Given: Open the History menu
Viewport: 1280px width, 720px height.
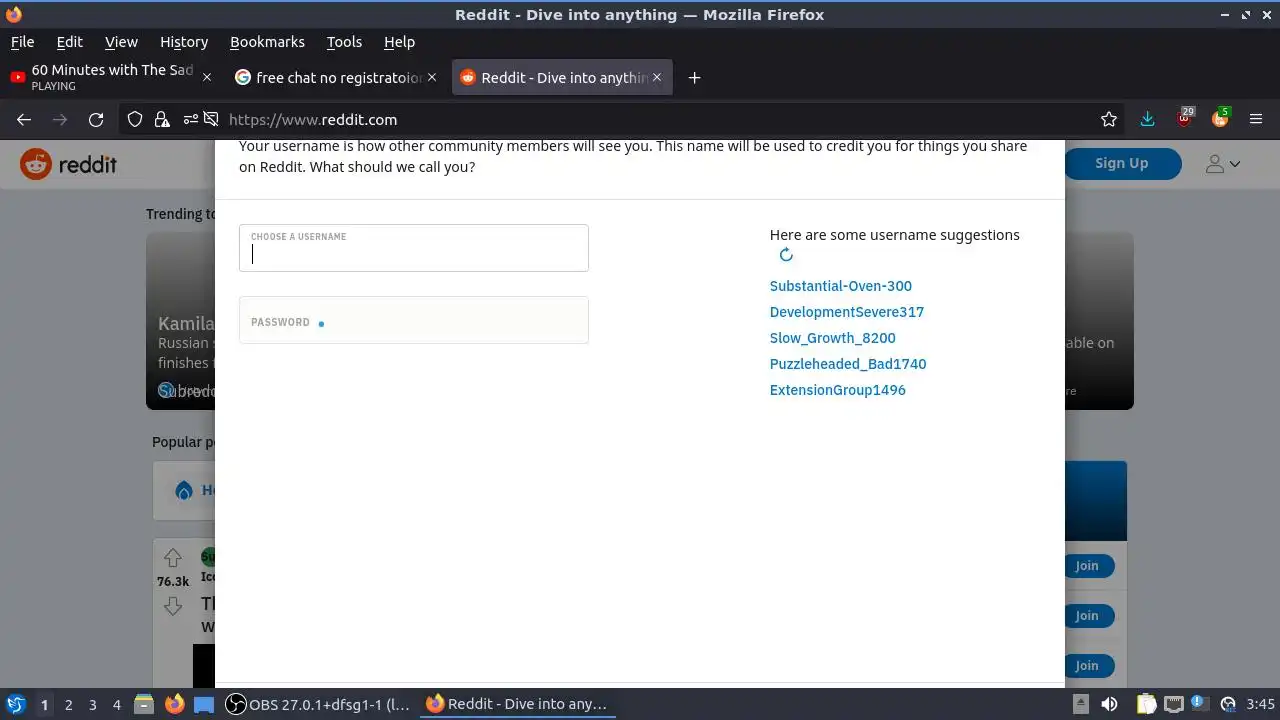Looking at the screenshot, I should click(184, 42).
